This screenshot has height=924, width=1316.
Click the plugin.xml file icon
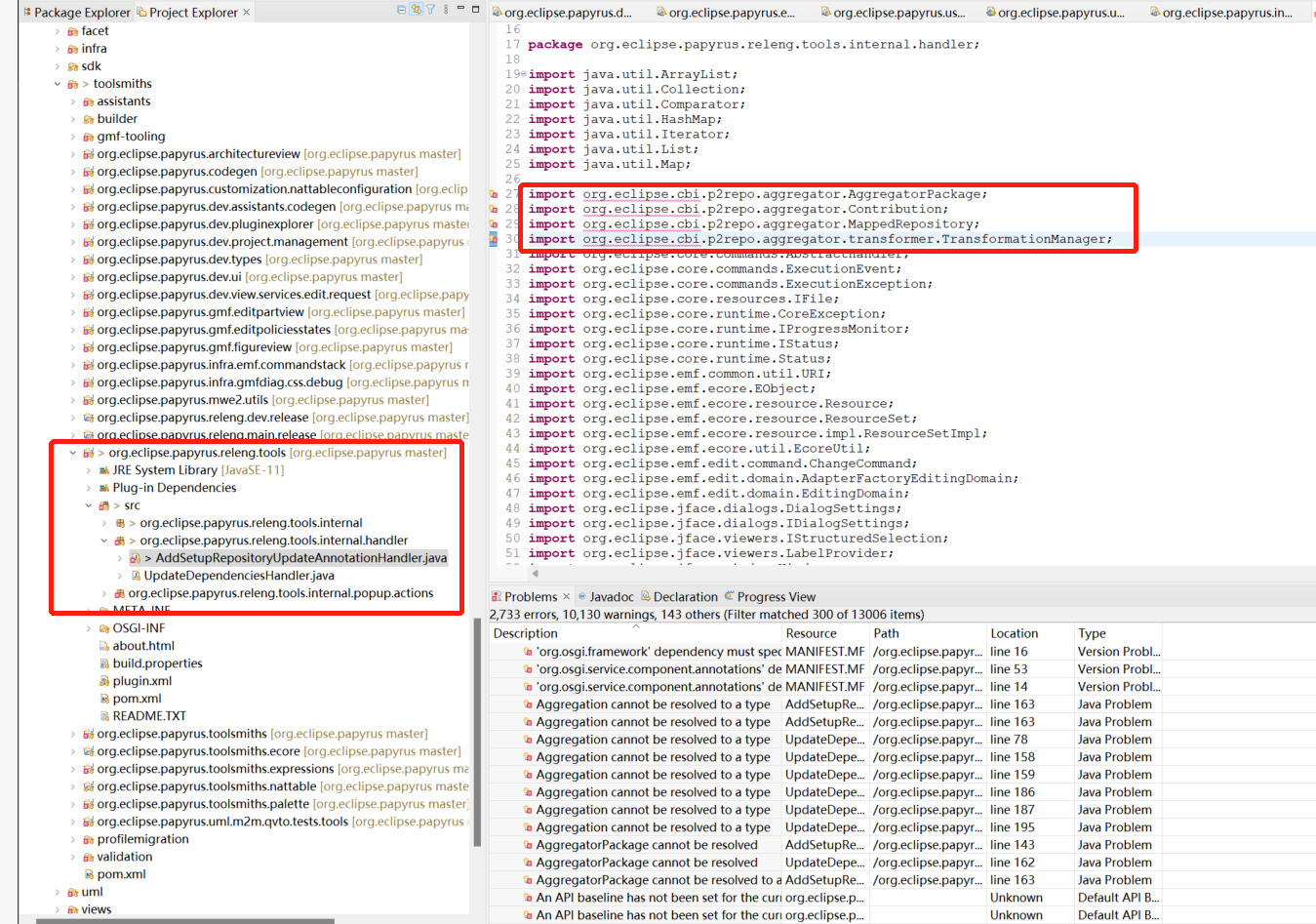coord(104,681)
